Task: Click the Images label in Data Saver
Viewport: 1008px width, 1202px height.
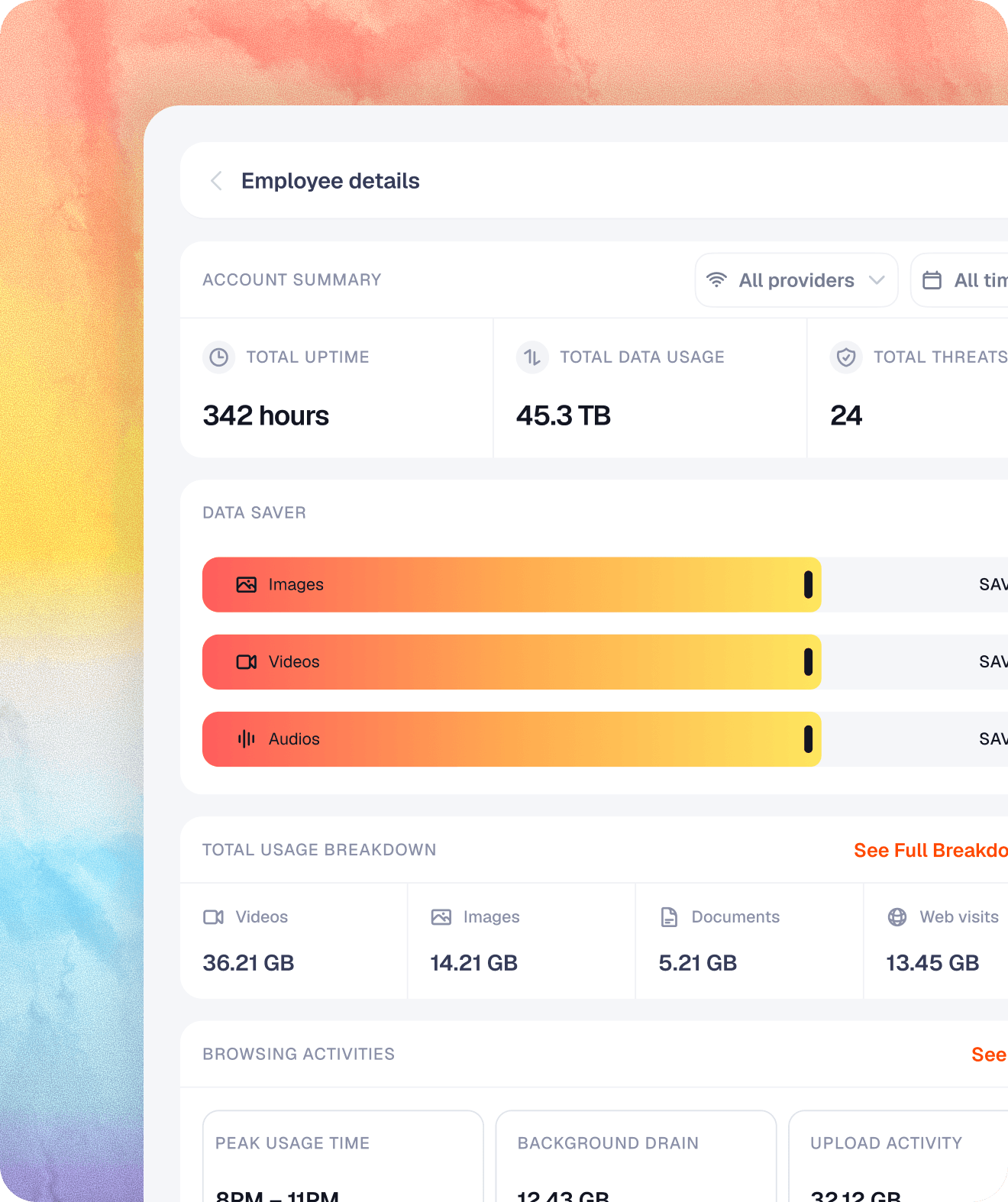Action: tap(296, 584)
